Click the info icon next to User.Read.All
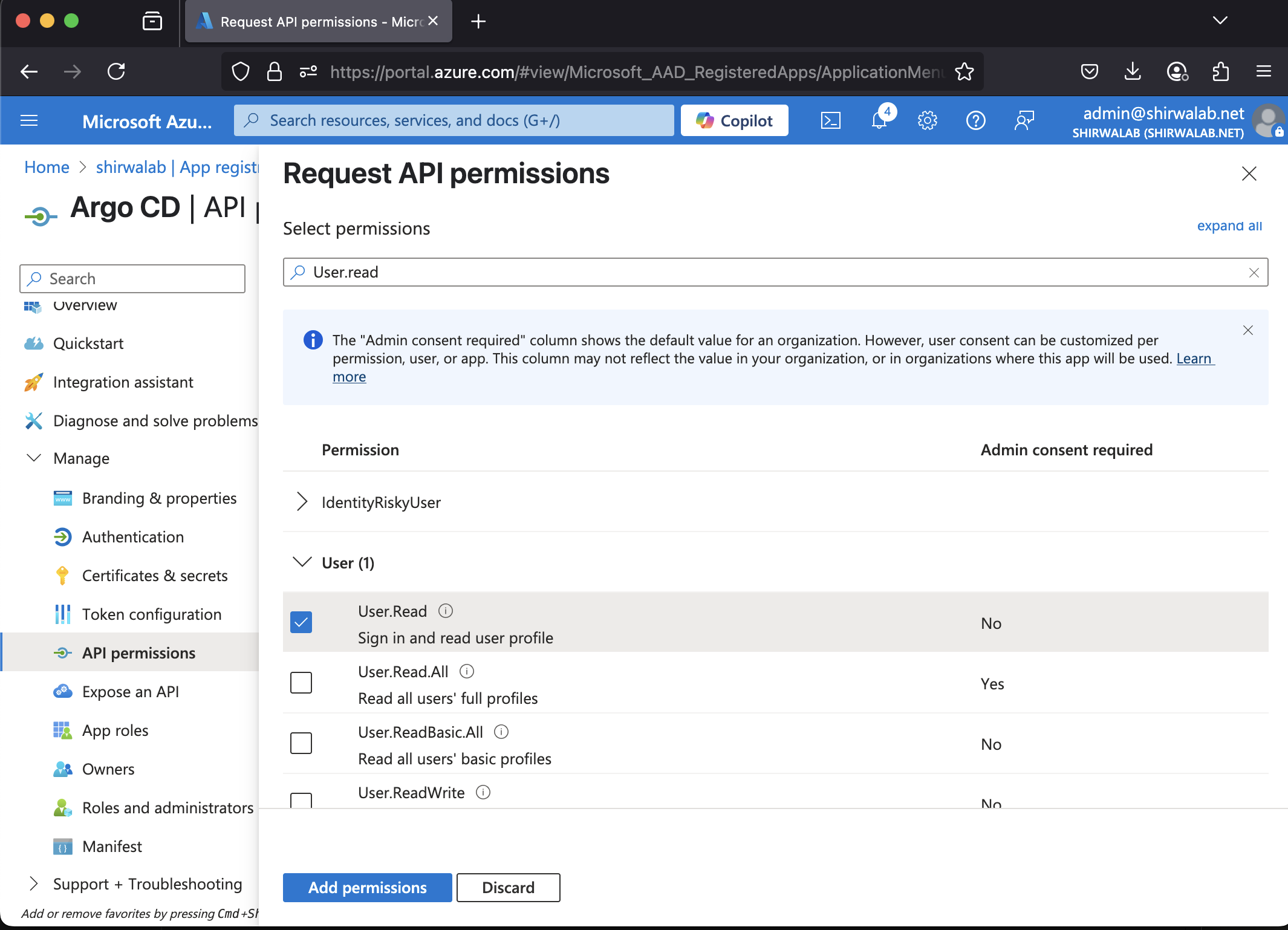Screen dimensions: 1288x930 (467, 671)
